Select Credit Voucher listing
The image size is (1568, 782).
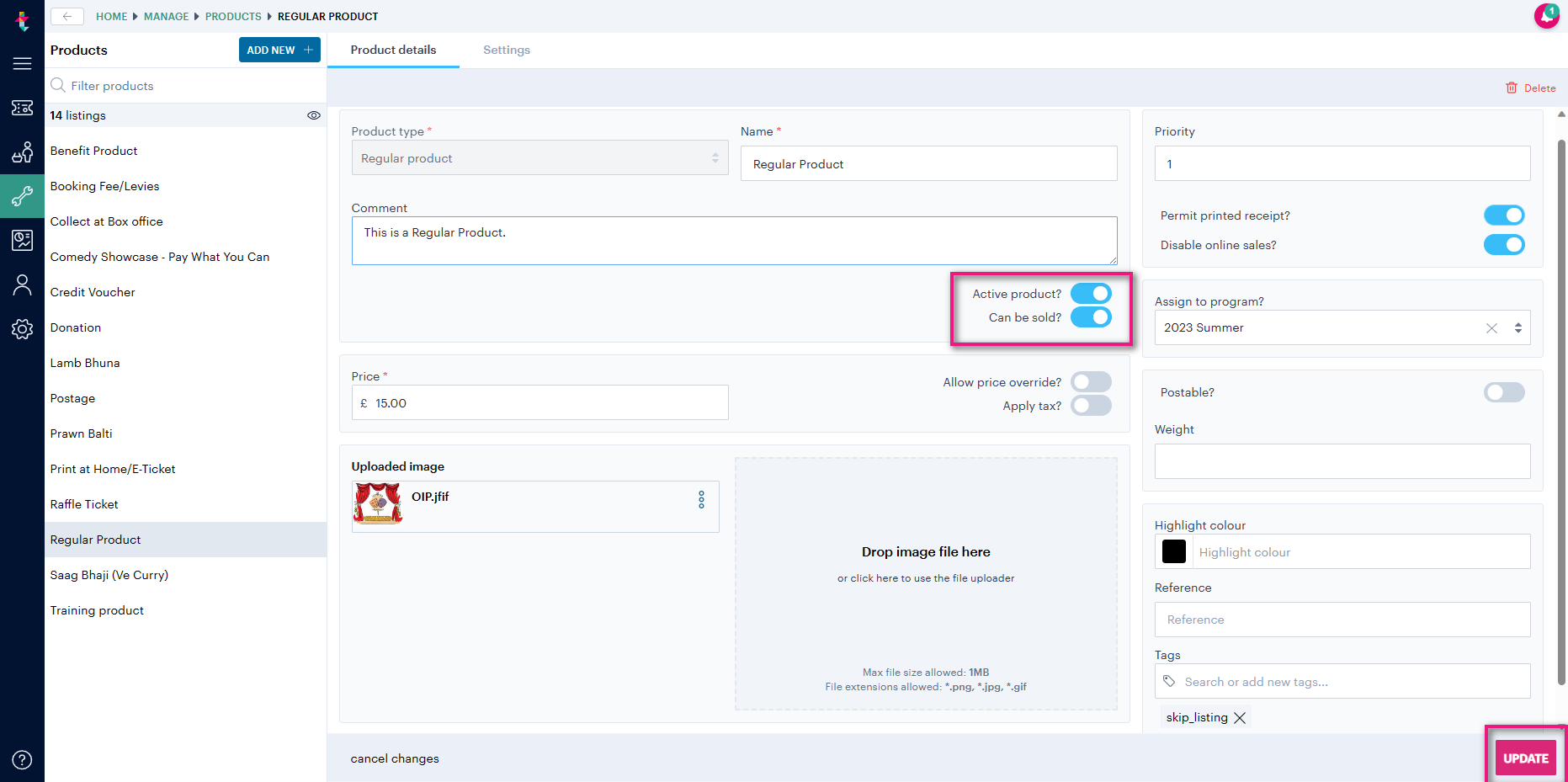point(185,292)
